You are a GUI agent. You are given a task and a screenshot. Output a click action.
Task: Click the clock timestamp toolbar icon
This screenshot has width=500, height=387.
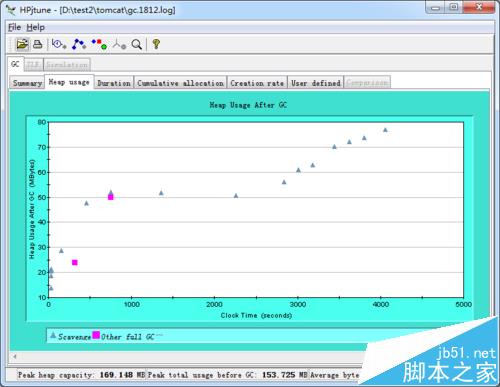point(59,44)
